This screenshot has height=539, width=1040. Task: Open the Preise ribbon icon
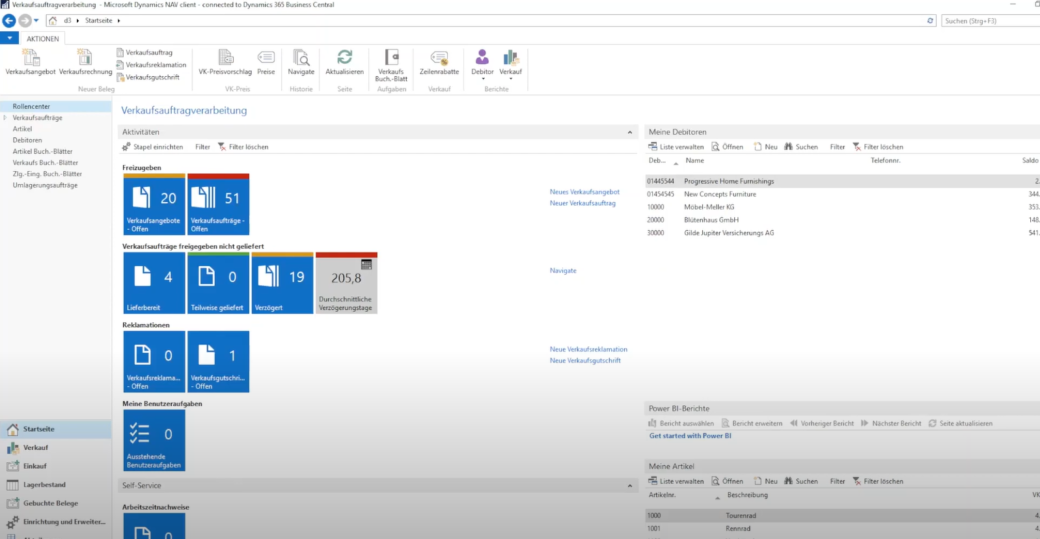click(266, 62)
